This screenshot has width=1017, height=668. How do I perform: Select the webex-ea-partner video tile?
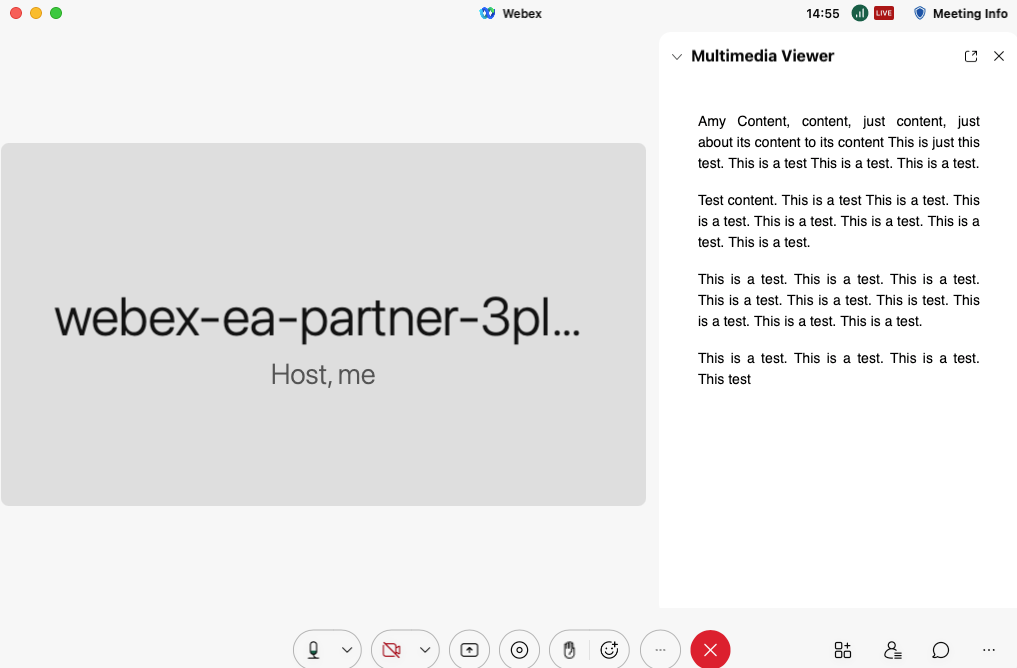pos(323,324)
